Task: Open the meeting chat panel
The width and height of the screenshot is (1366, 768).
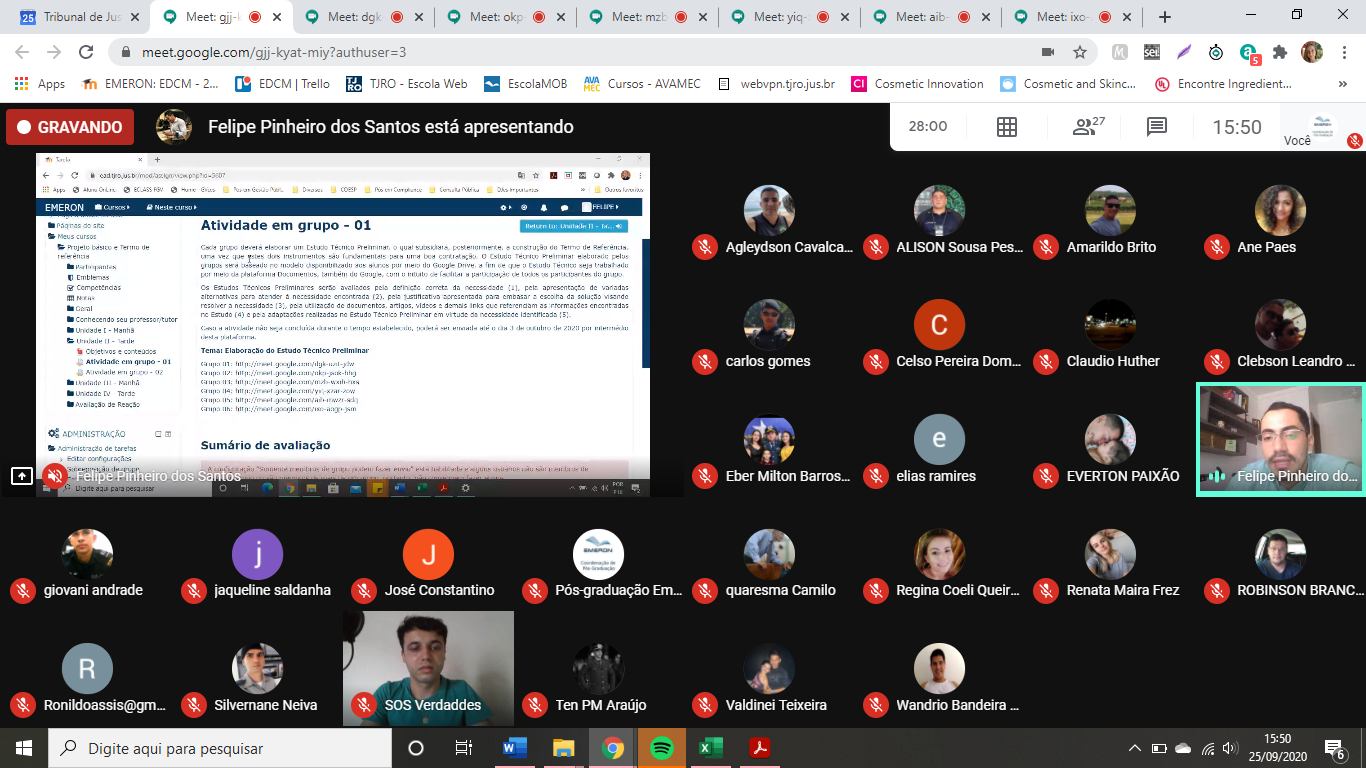Action: [1157, 127]
